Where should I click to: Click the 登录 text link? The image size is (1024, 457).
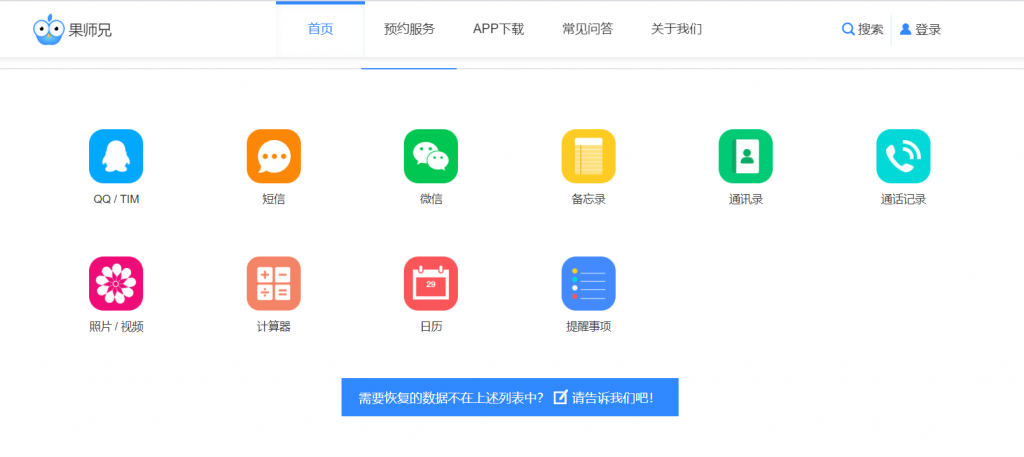click(x=928, y=29)
